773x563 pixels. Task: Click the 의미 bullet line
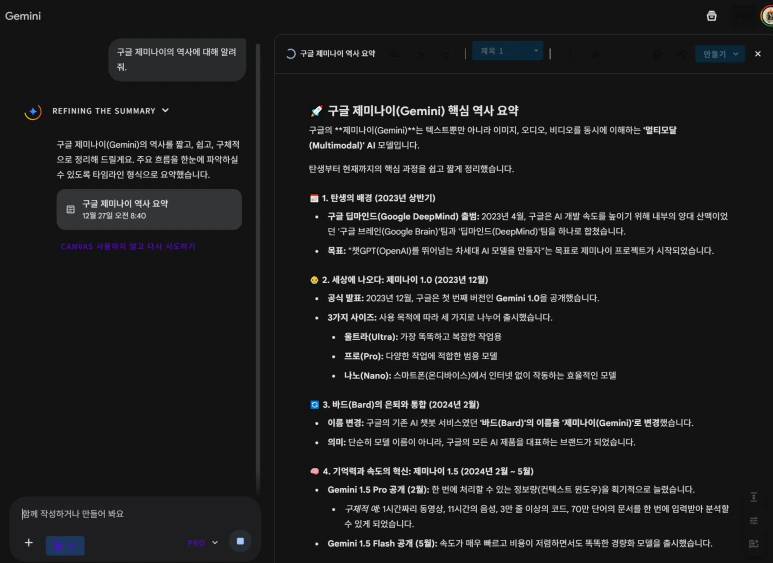click(481, 442)
